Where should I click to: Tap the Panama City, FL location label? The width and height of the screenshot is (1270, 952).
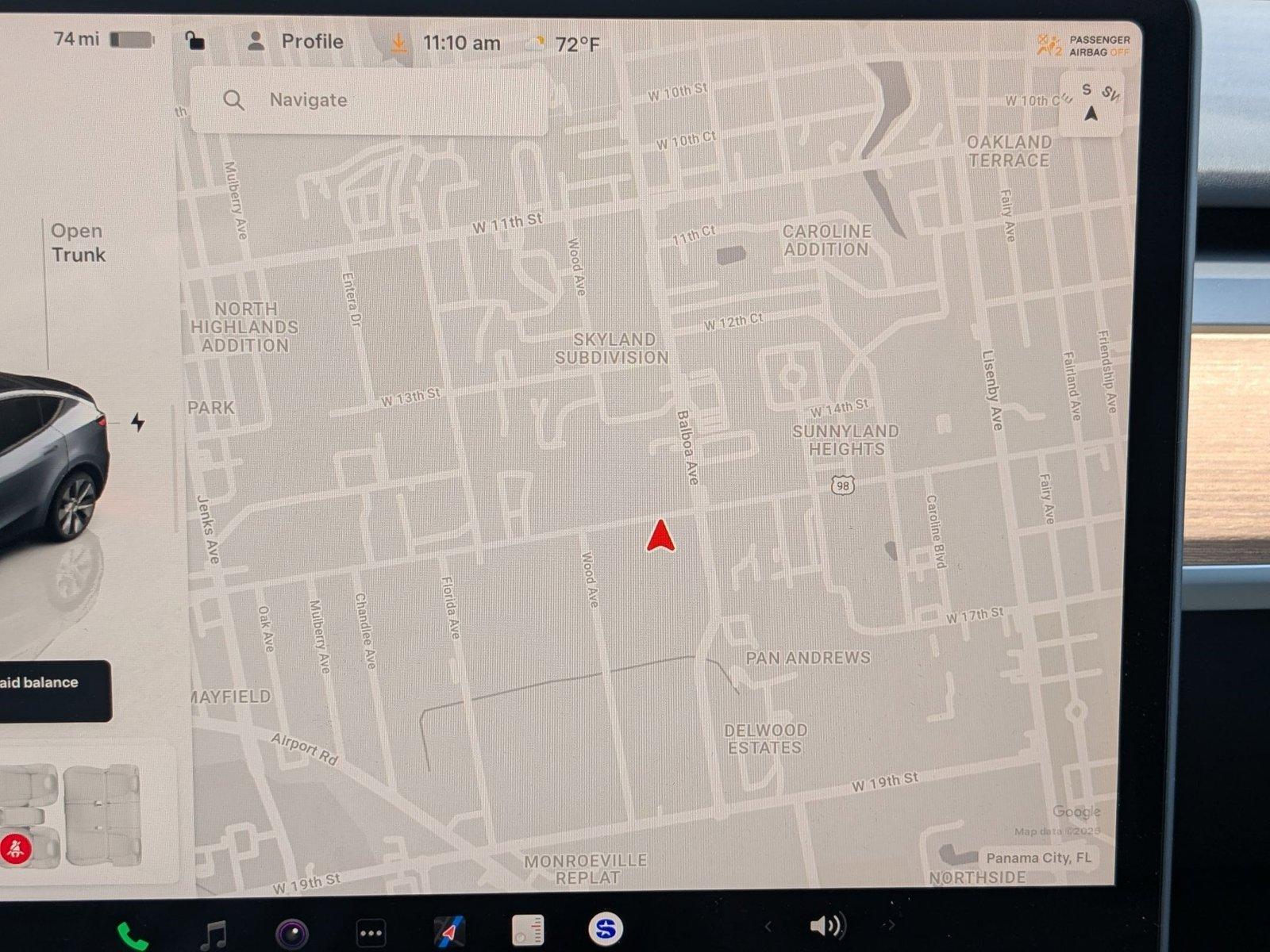click(1038, 858)
